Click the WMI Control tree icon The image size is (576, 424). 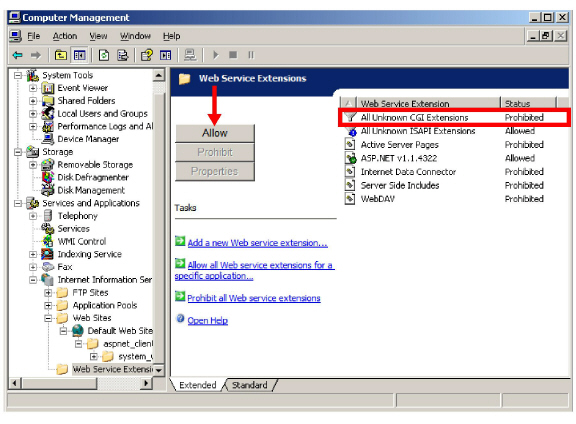(x=48, y=241)
